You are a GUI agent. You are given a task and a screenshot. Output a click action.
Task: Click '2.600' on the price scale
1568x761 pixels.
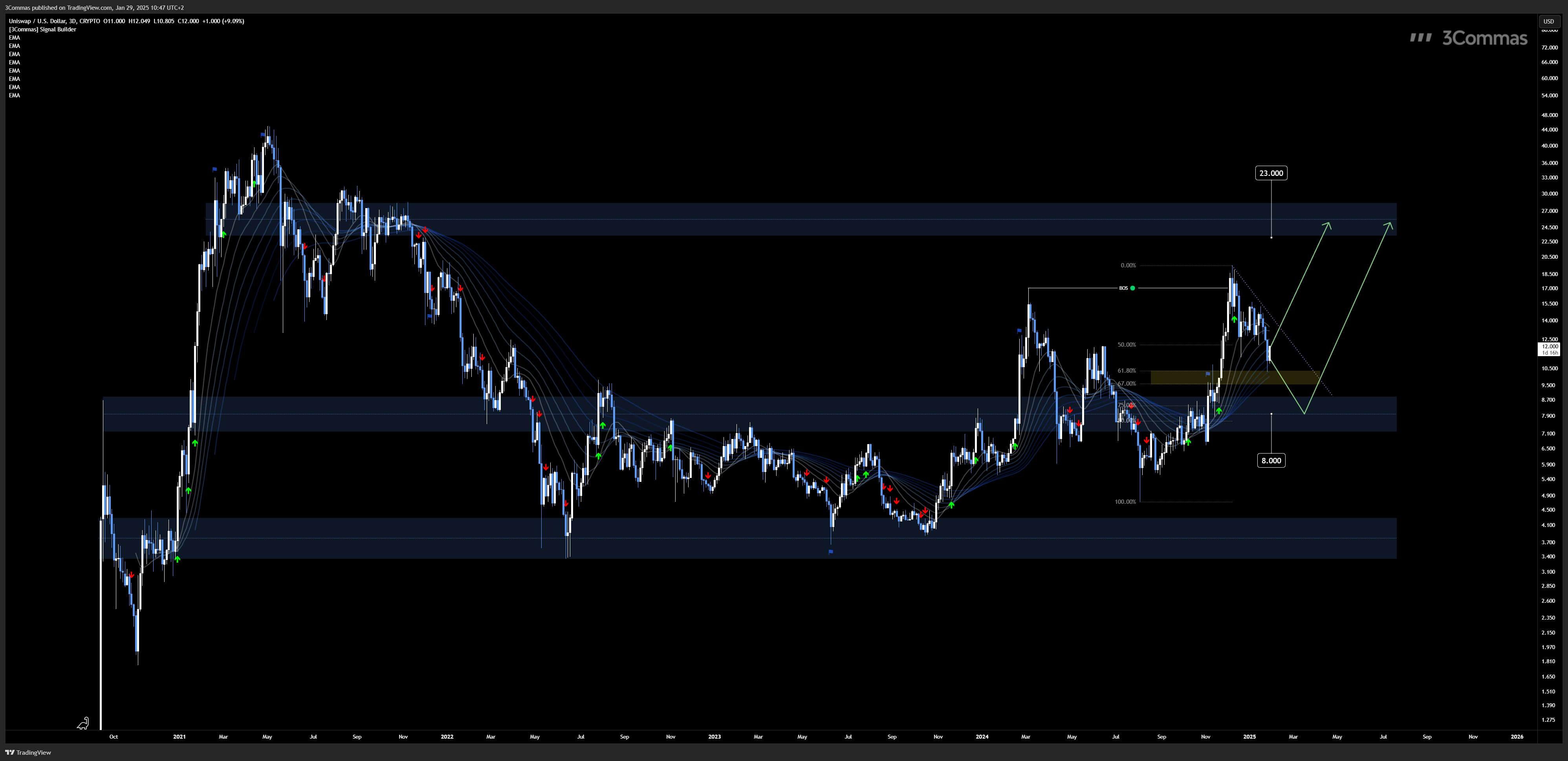[1549, 601]
